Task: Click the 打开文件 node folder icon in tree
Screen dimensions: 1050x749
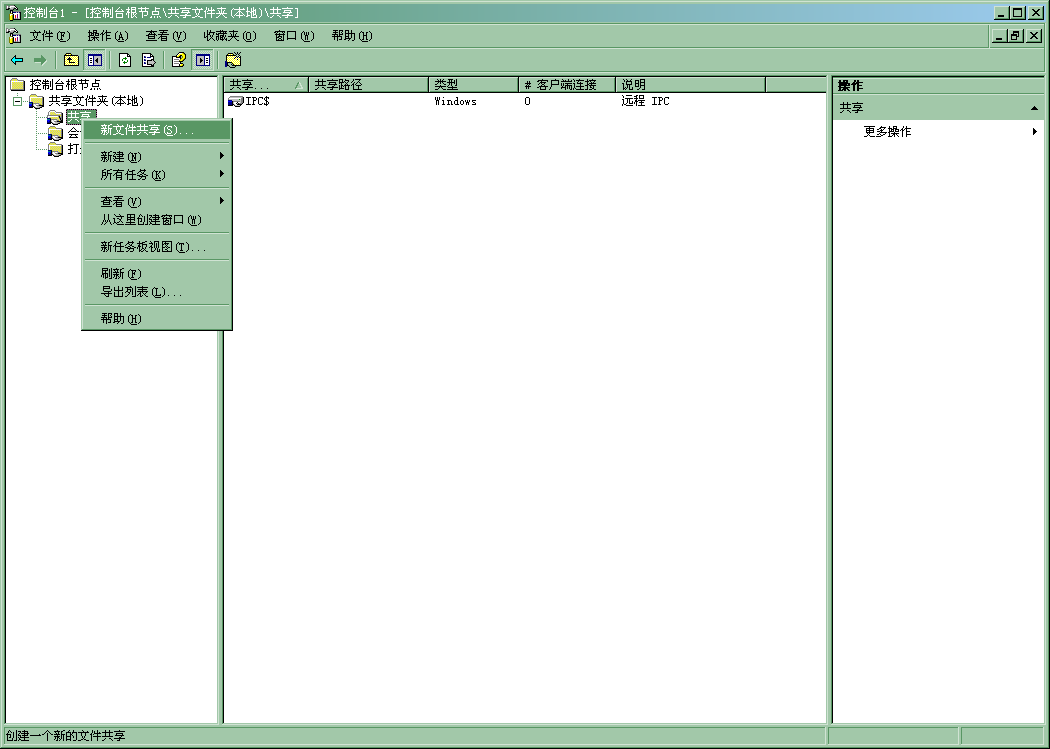Action: [x=55, y=149]
